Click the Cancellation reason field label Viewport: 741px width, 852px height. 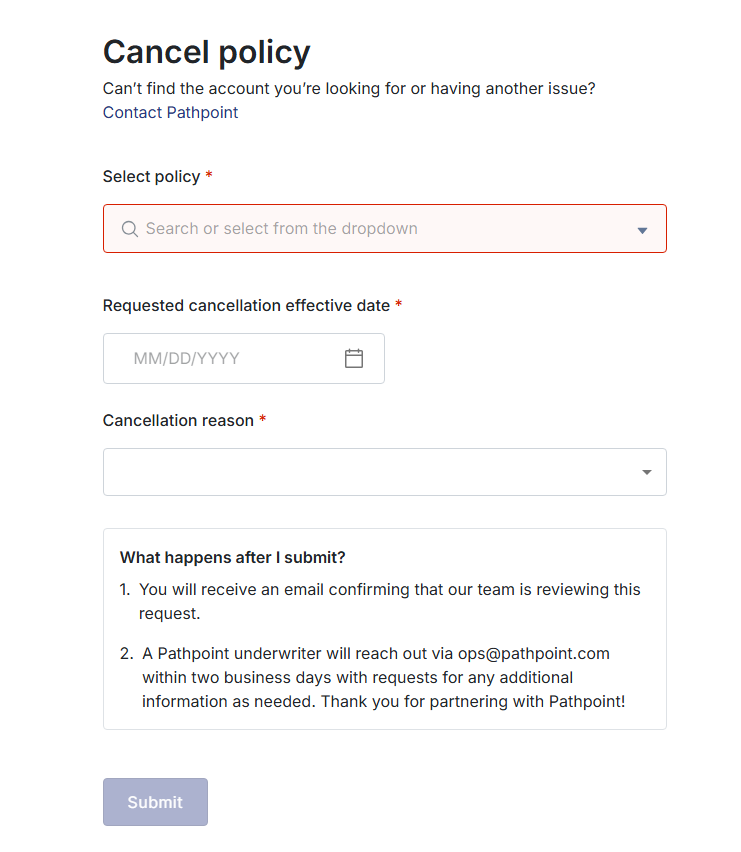(x=178, y=421)
